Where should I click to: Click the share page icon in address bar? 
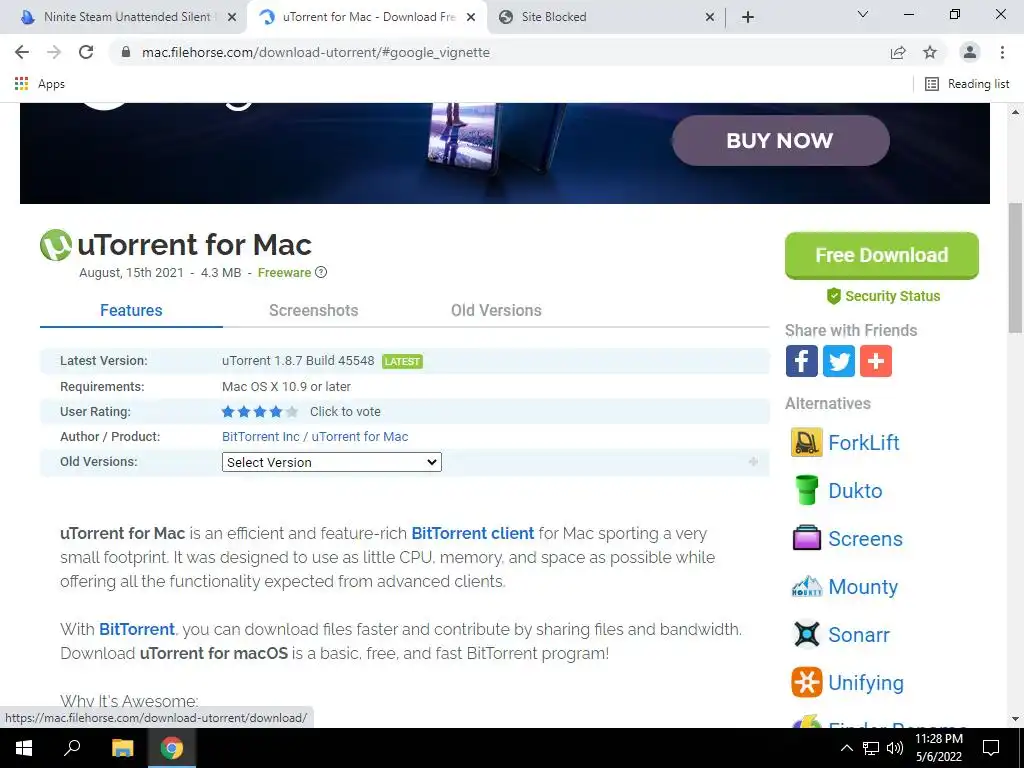point(898,52)
